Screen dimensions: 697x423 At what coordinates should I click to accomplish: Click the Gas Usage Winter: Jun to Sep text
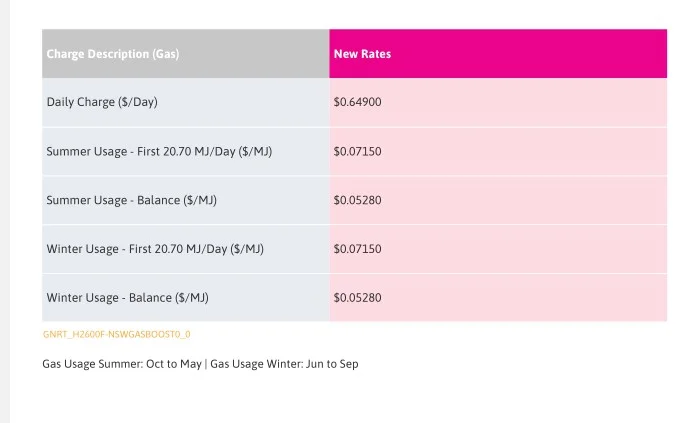point(284,364)
